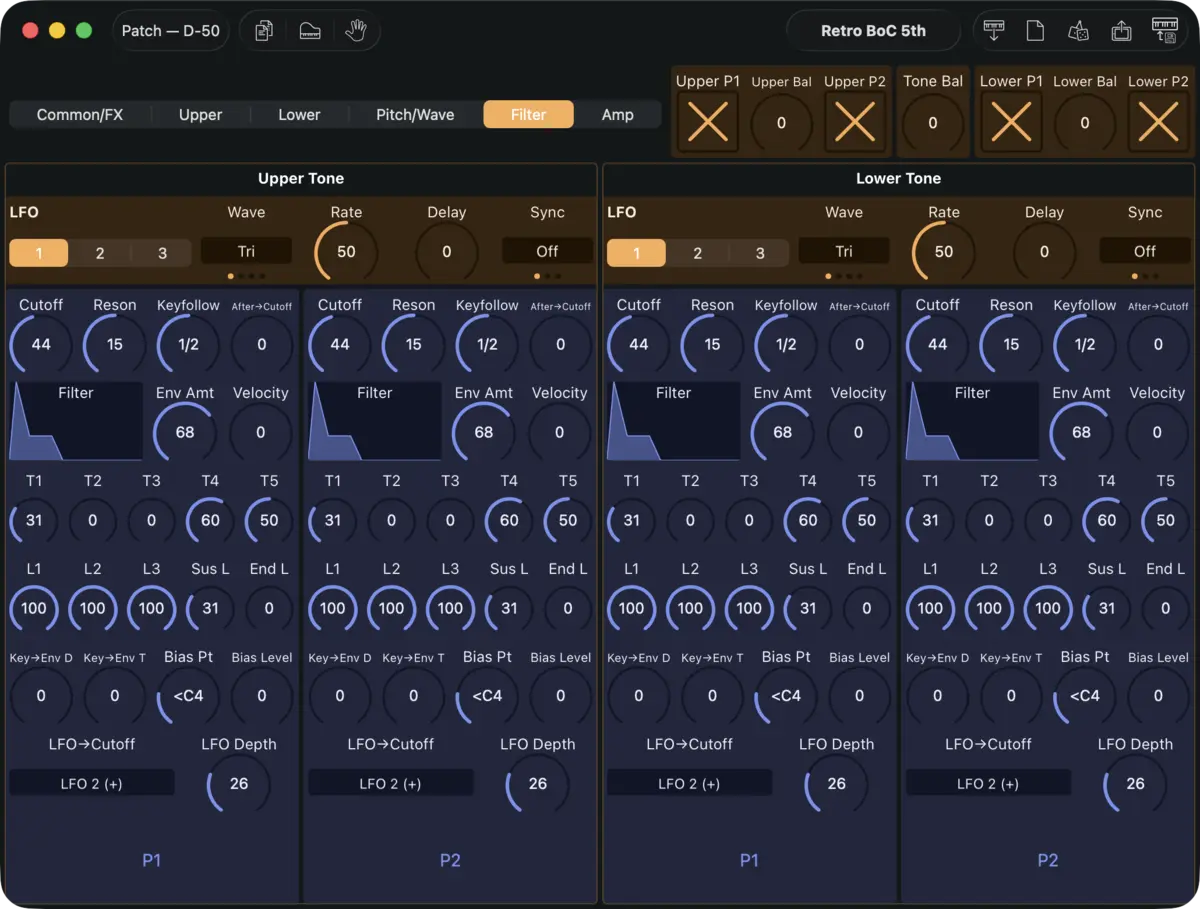Click Upper Tone P1 T4 knob

point(210,520)
